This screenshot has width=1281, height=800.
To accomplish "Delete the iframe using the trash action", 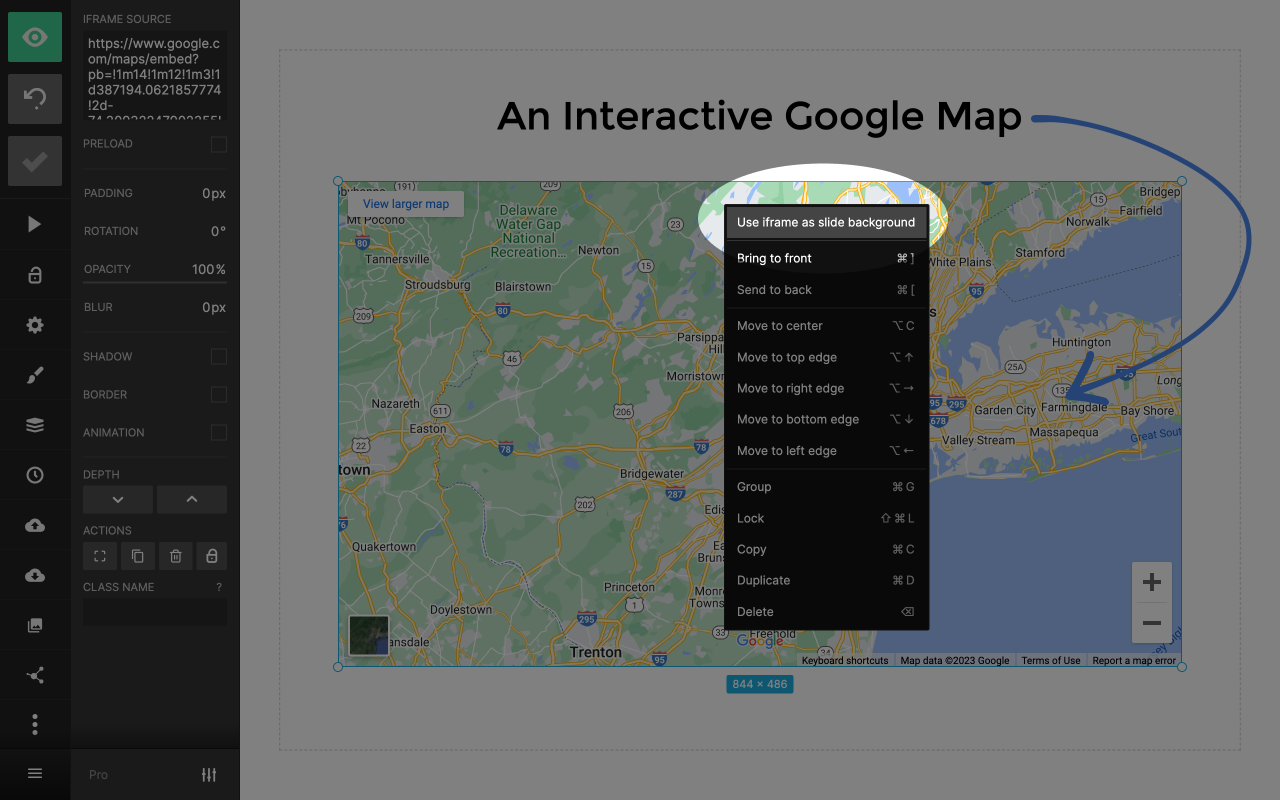I will point(175,555).
